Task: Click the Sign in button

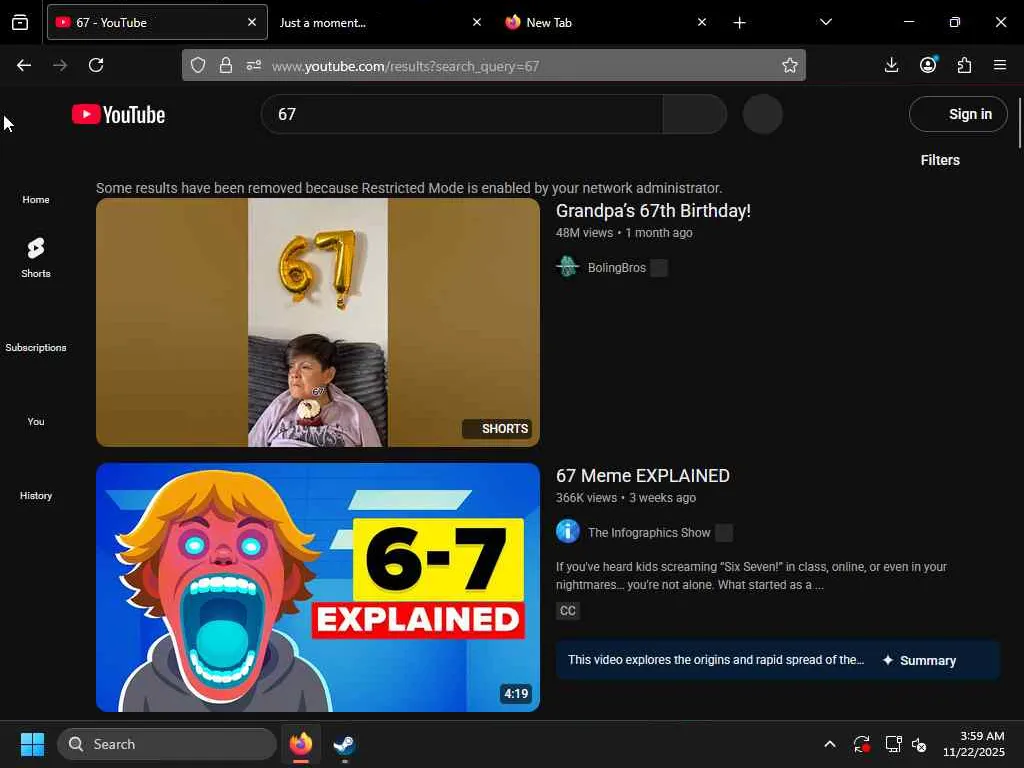Action: click(958, 114)
